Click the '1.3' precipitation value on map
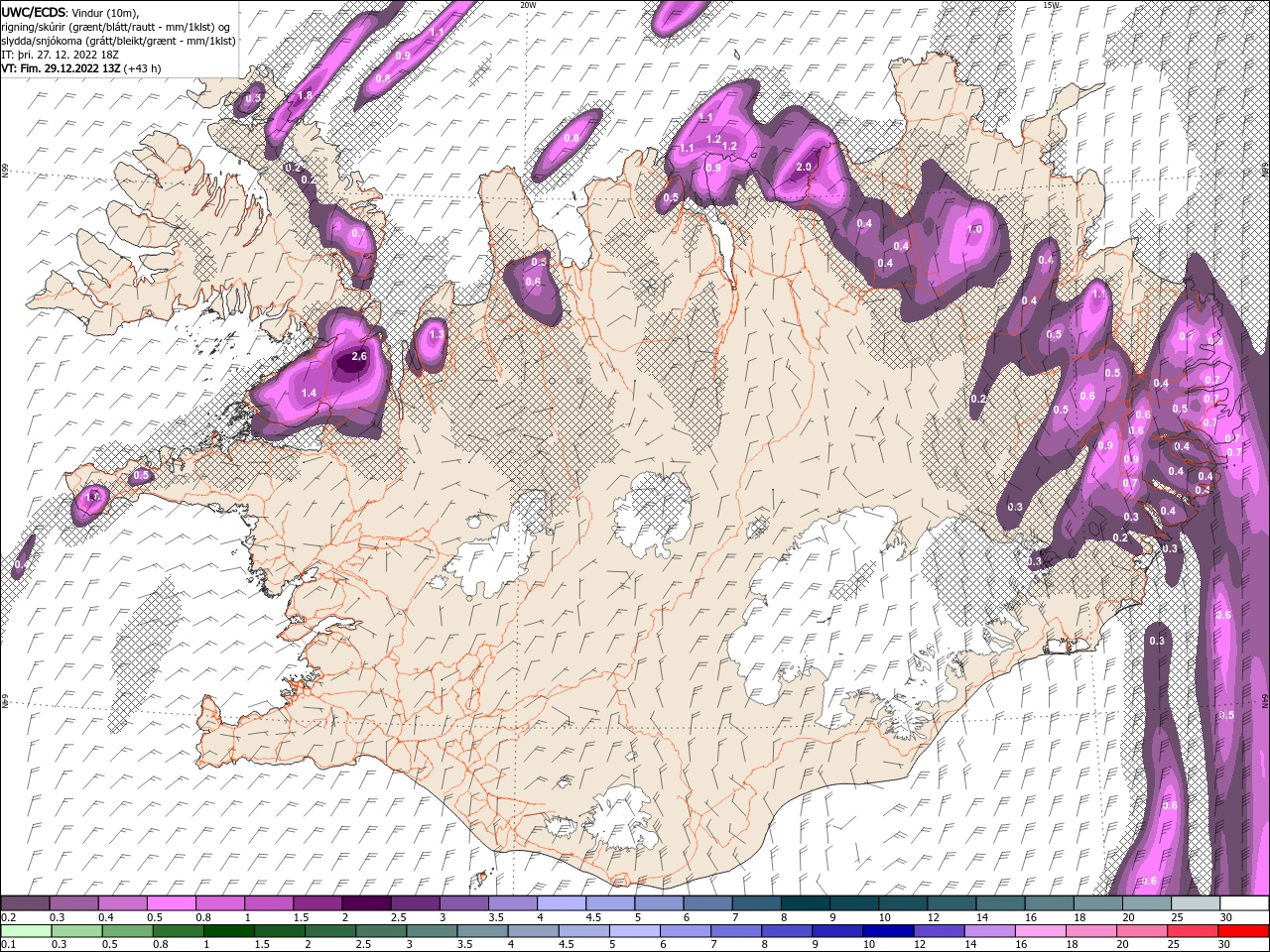1270x952 pixels. pyautogui.click(x=438, y=335)
